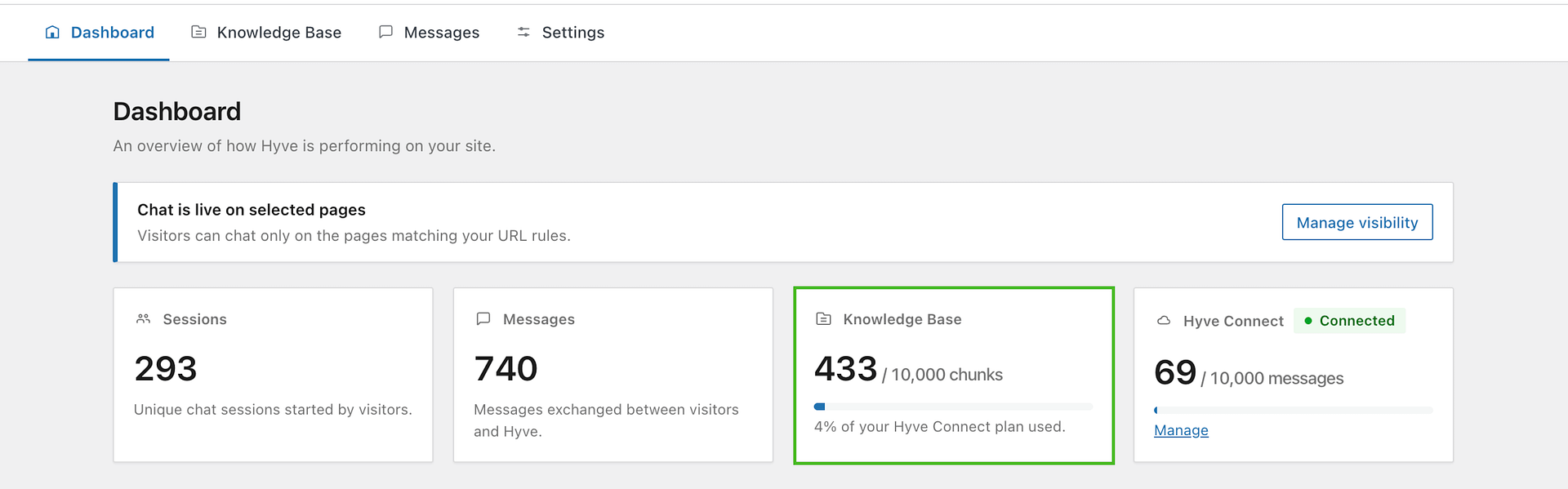Click the Hyve Connect cloud icon

1164,321
